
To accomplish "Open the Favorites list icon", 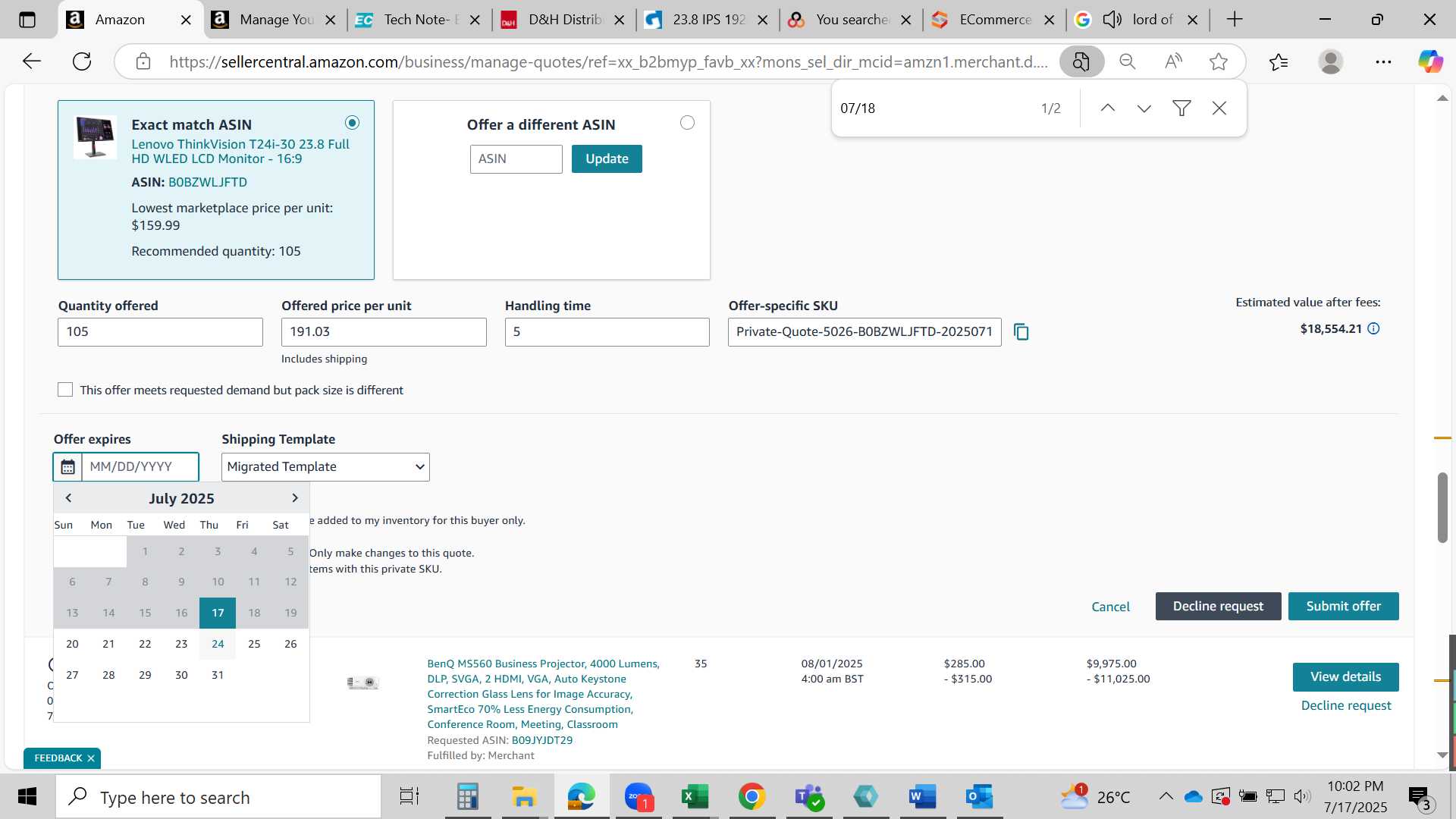I will (1279, 61).
